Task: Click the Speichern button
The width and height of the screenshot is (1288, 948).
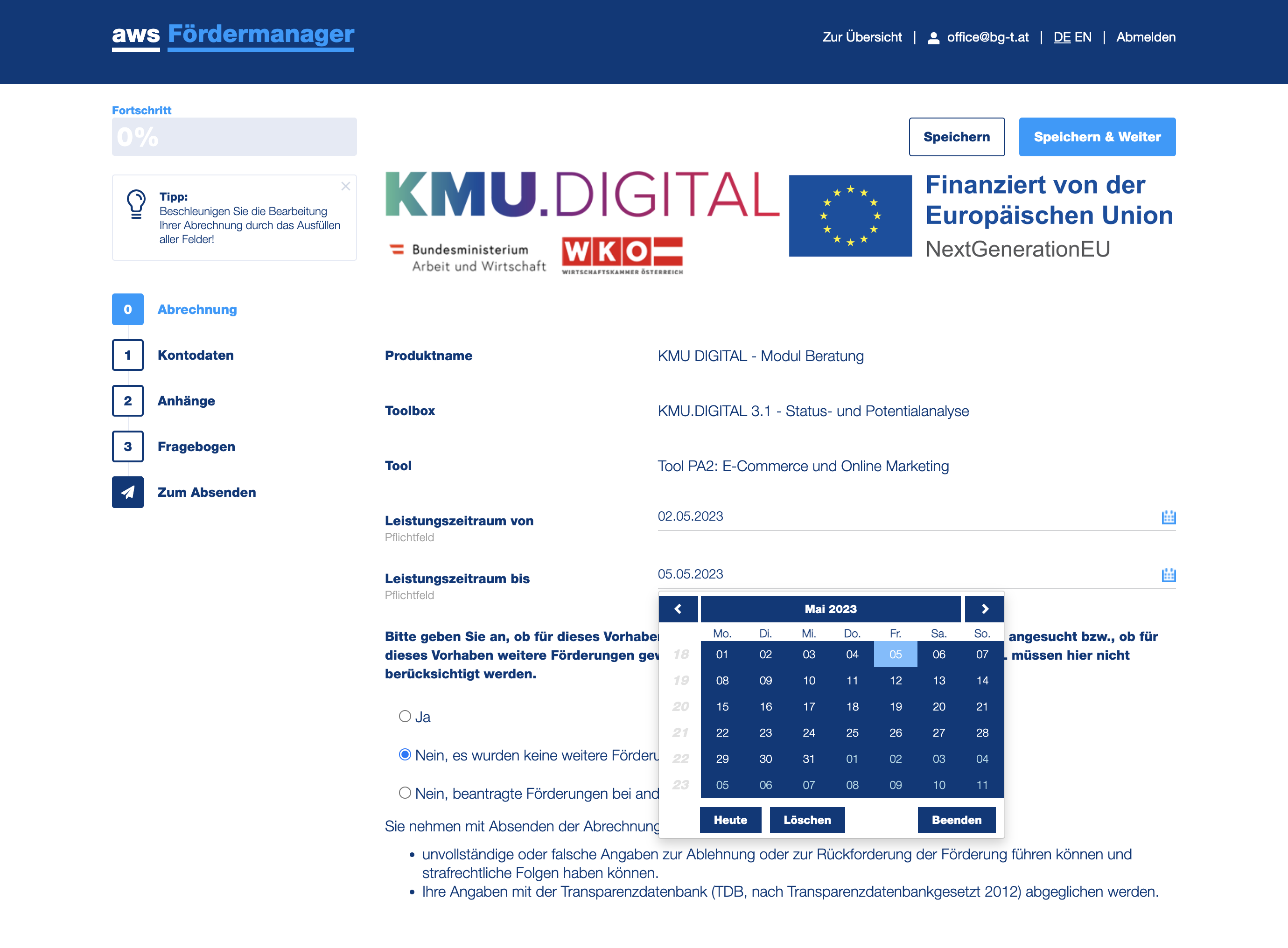Action: point(957,137)
